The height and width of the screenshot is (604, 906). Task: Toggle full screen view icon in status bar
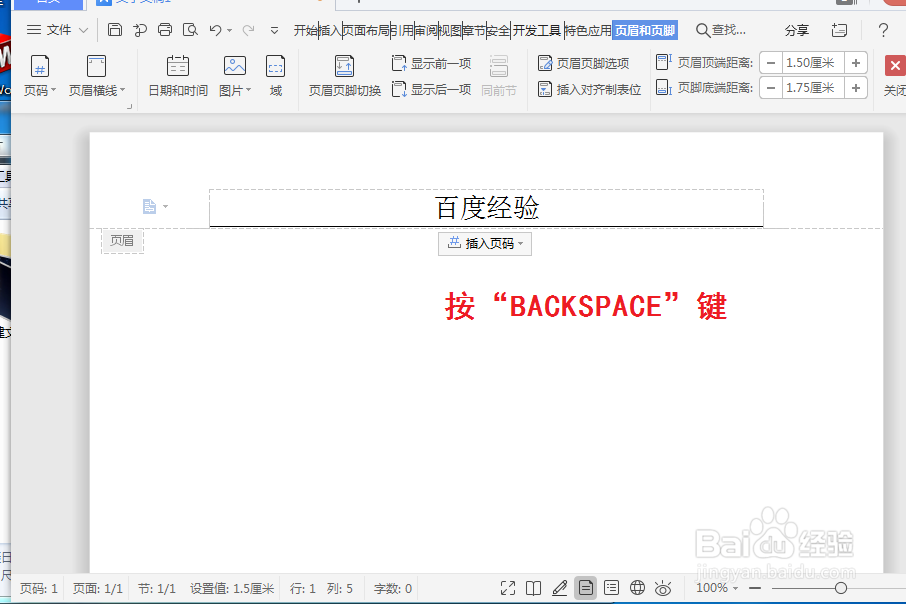(x=508, y=588)
